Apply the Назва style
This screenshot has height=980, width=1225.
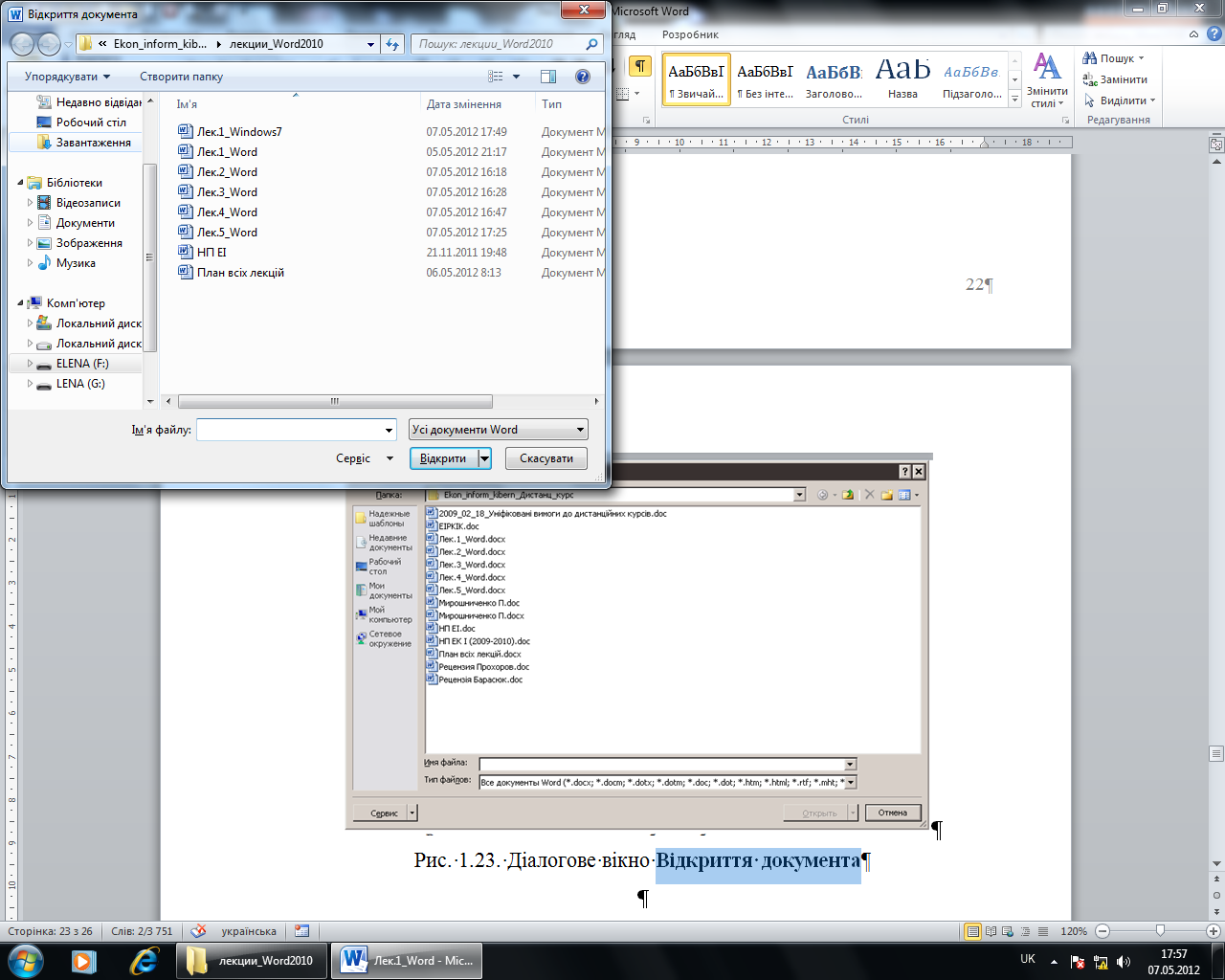click(x=902, y=78)
